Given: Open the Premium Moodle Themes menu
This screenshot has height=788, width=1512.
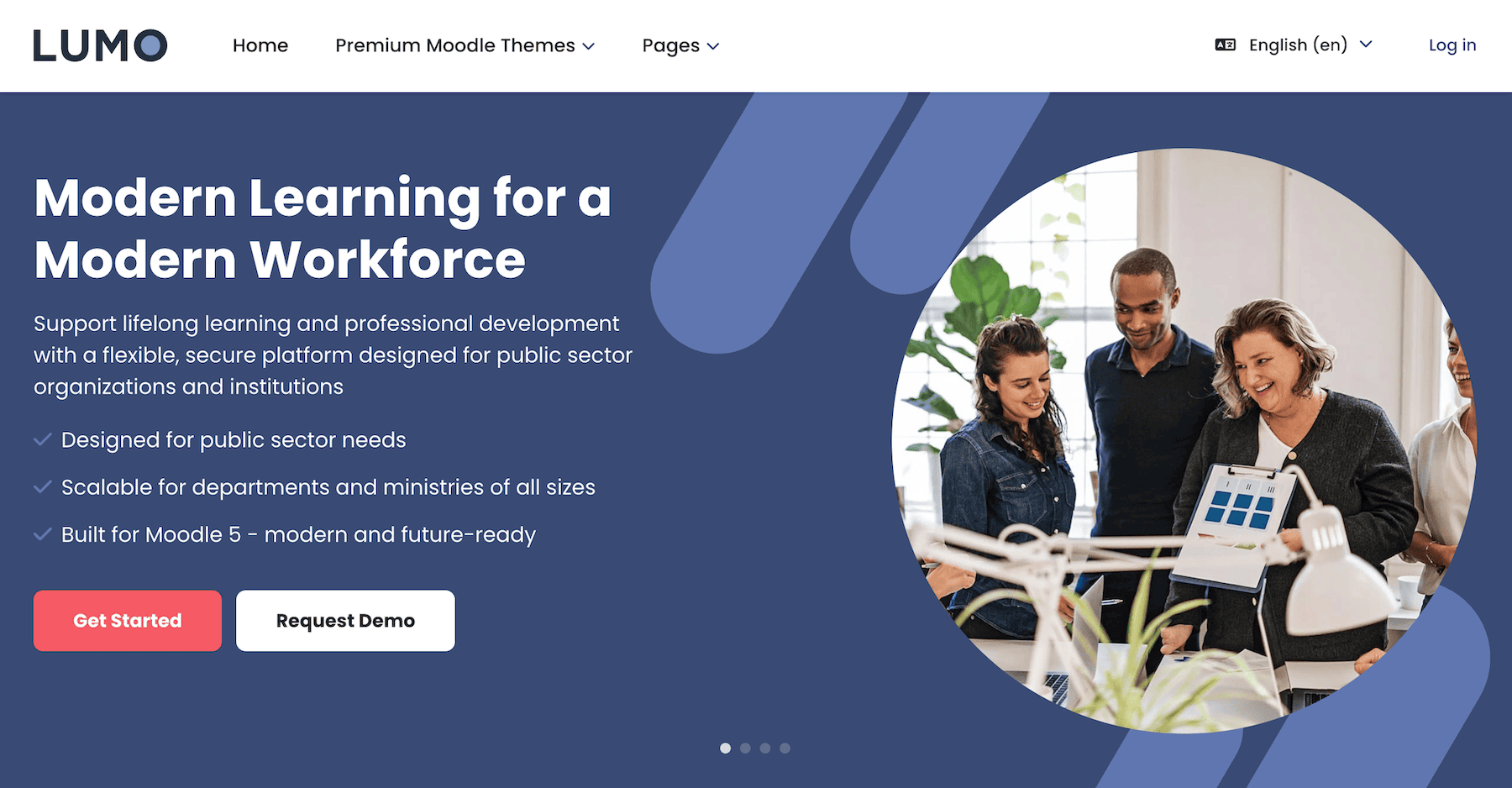Looking at the screenshot, I should 454,45.
